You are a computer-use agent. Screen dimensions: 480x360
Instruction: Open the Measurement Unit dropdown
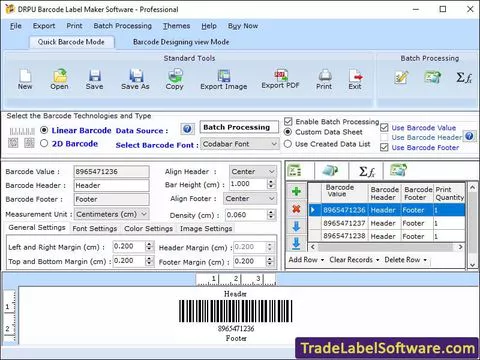tap(111, 214)
